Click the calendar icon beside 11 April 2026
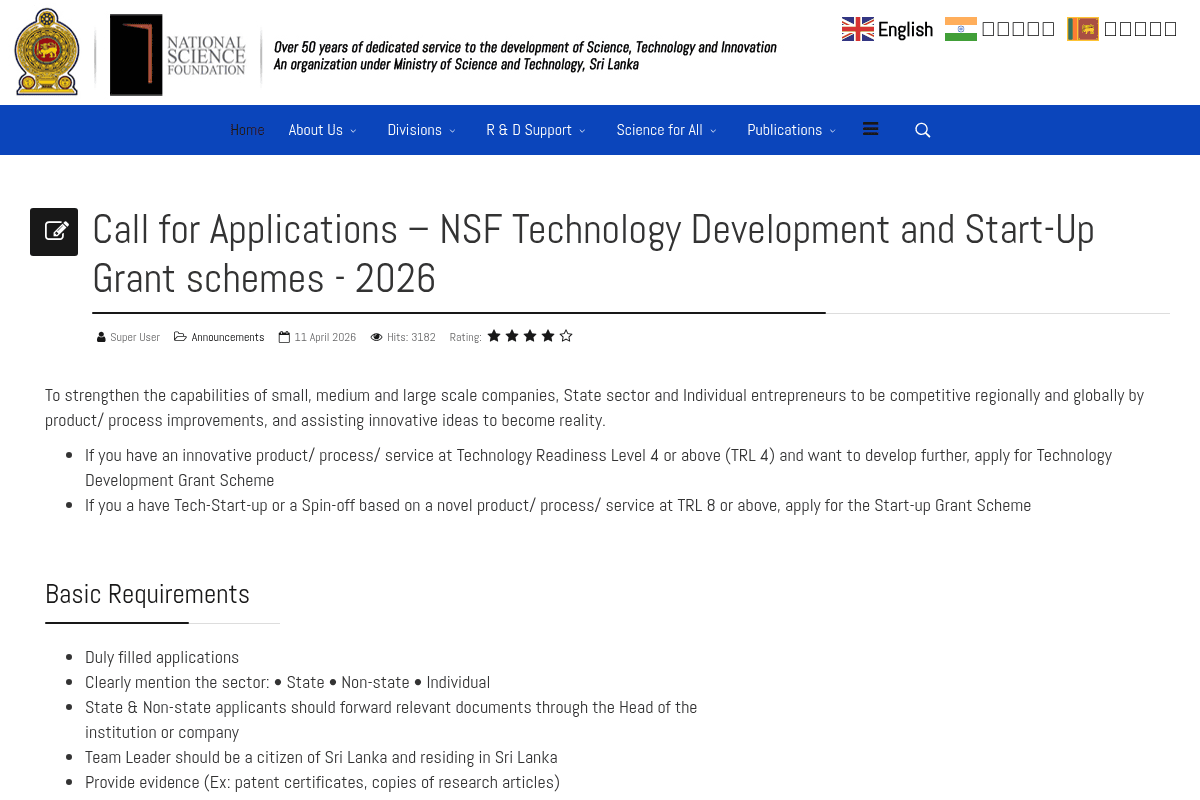This screenshot has width=1200, height=800. (284, 337)
